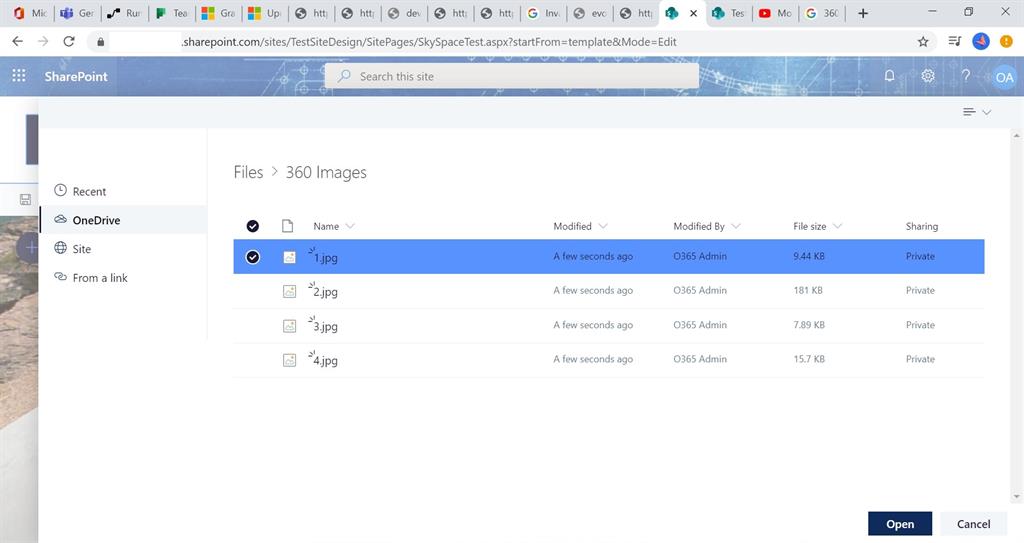Image resolution: width=1024 pixels, height=543 pixels.
Task: Click the search magnifier icon
Action: (x=344, y=76)
